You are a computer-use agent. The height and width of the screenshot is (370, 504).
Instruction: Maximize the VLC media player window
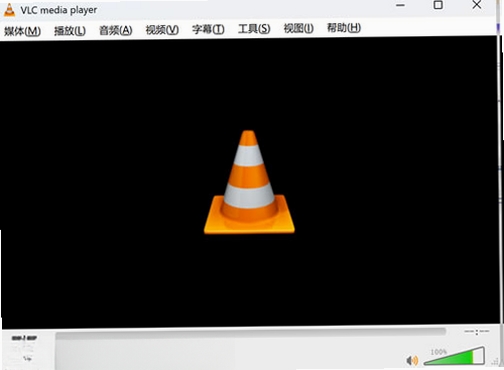(438, 5)
